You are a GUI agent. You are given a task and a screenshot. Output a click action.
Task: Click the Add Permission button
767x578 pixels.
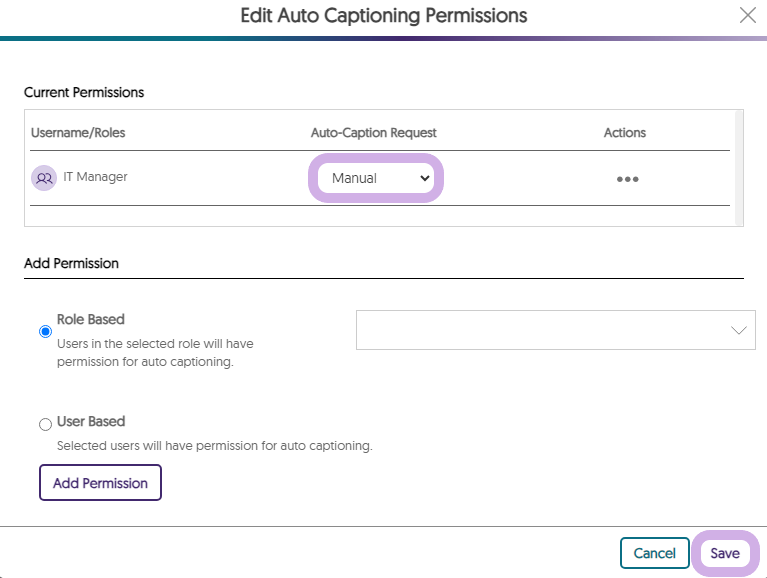click(x=100, y=483)
